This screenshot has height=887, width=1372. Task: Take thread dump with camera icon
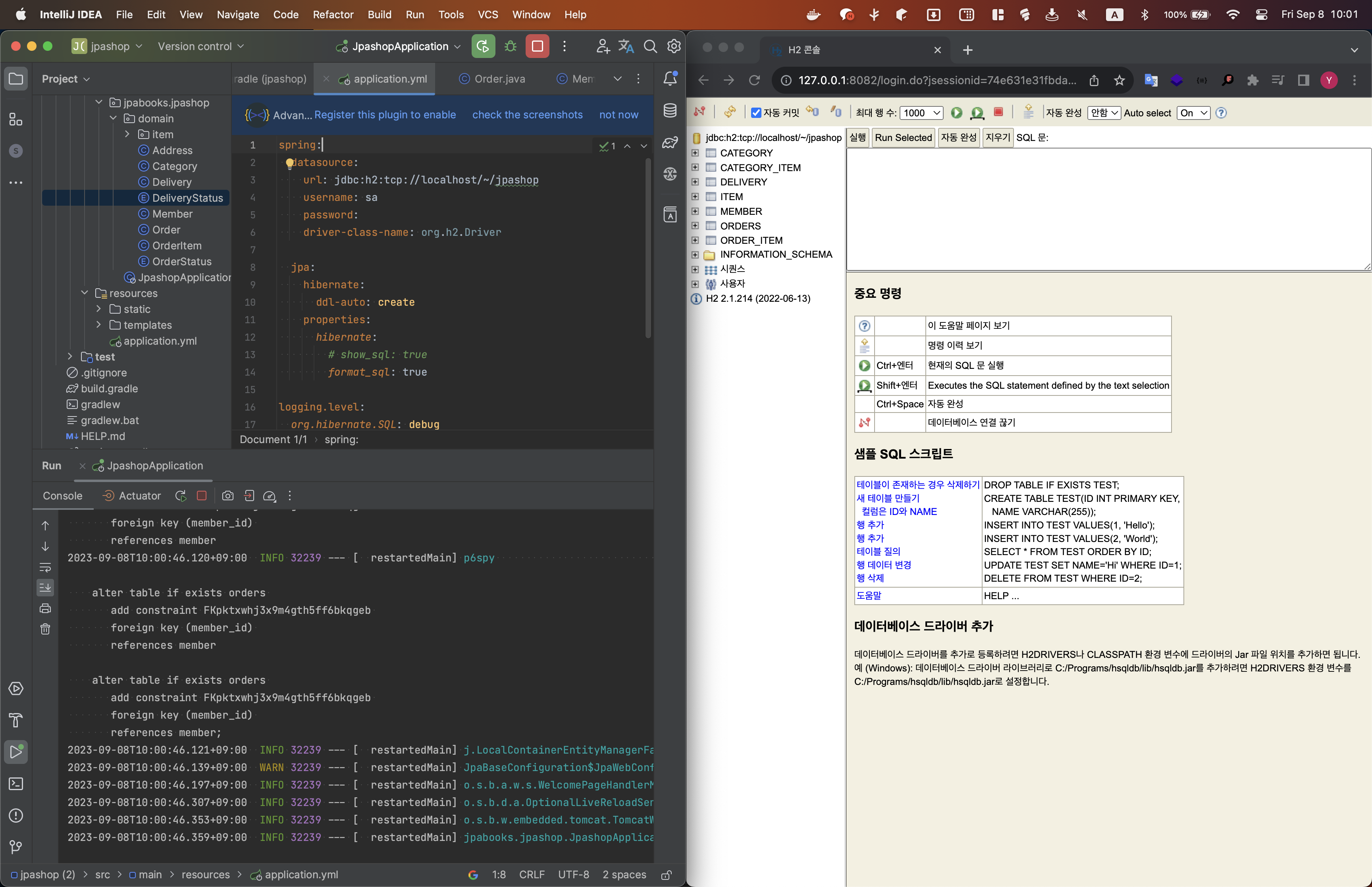point(228,496)
